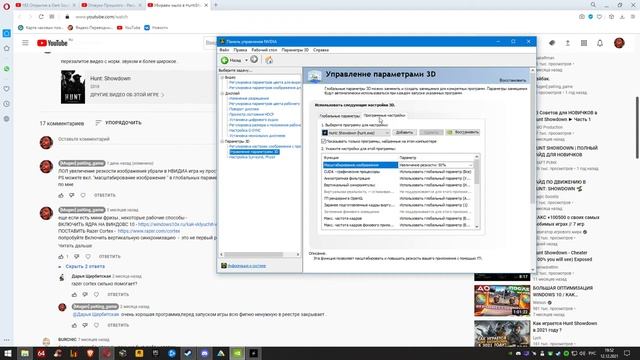
Task: Open Windows Start menu
Action: point(8,353)
